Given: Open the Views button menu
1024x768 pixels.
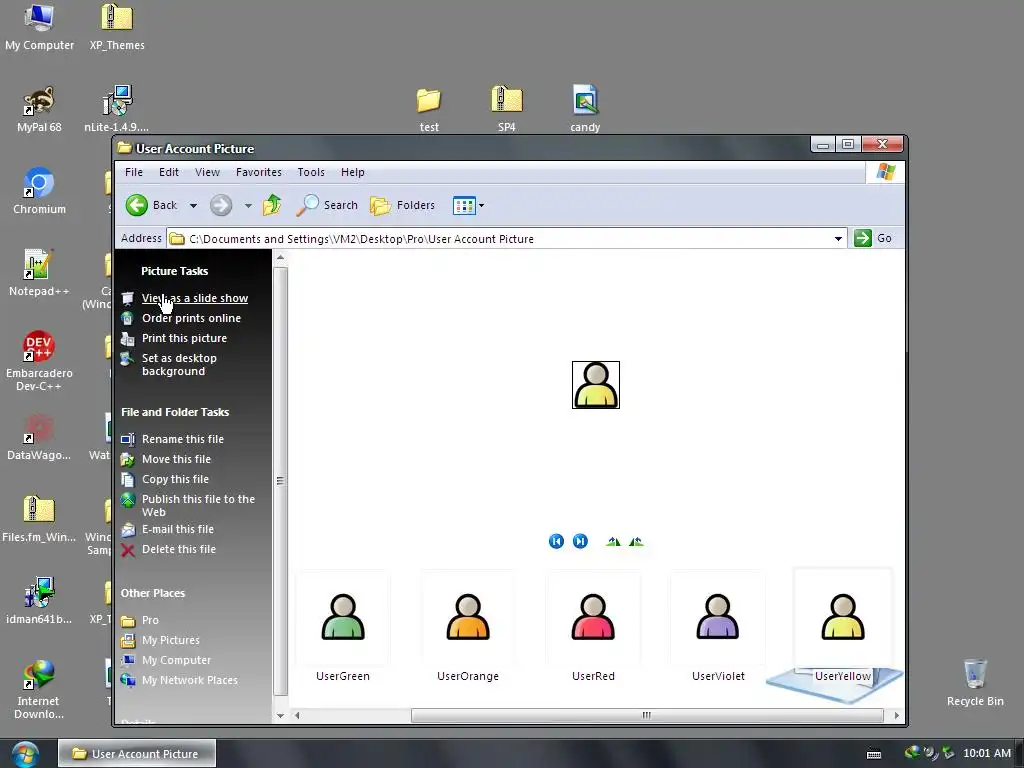Looking at the screenshot, I should (468, 206).
